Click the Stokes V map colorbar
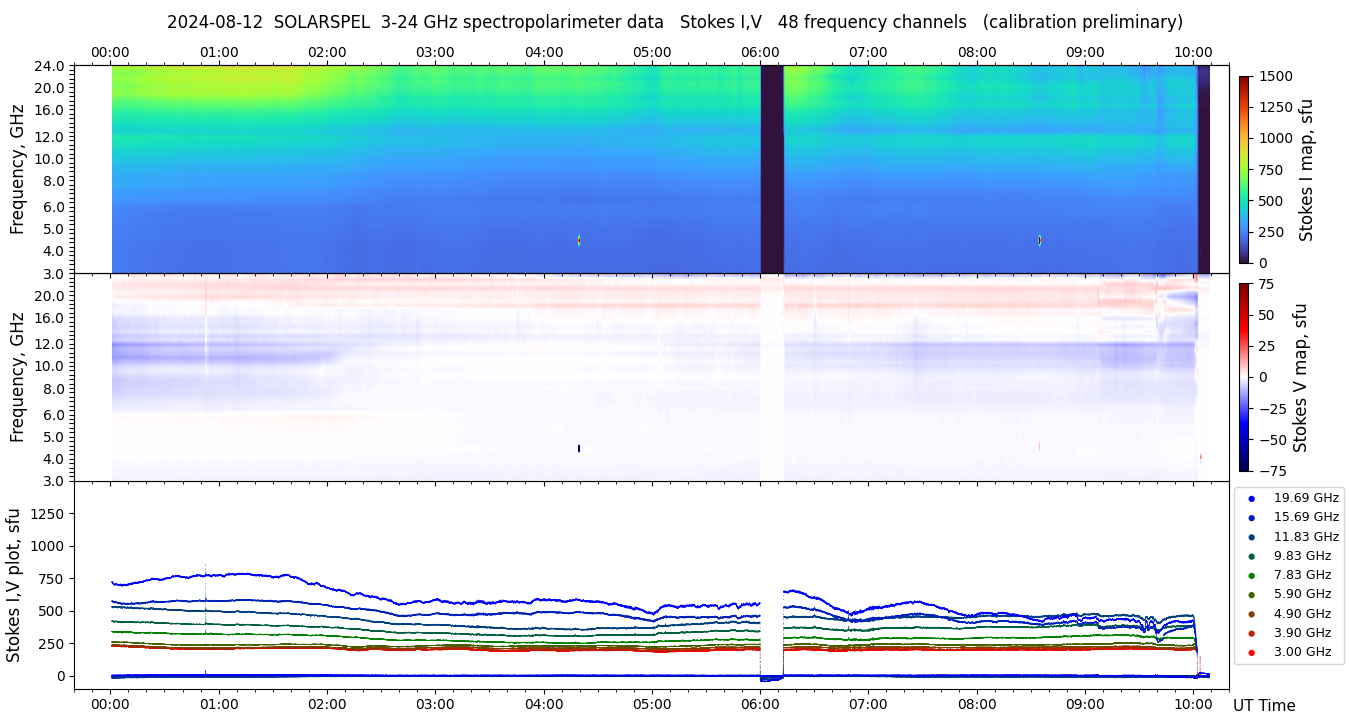 1244,377
